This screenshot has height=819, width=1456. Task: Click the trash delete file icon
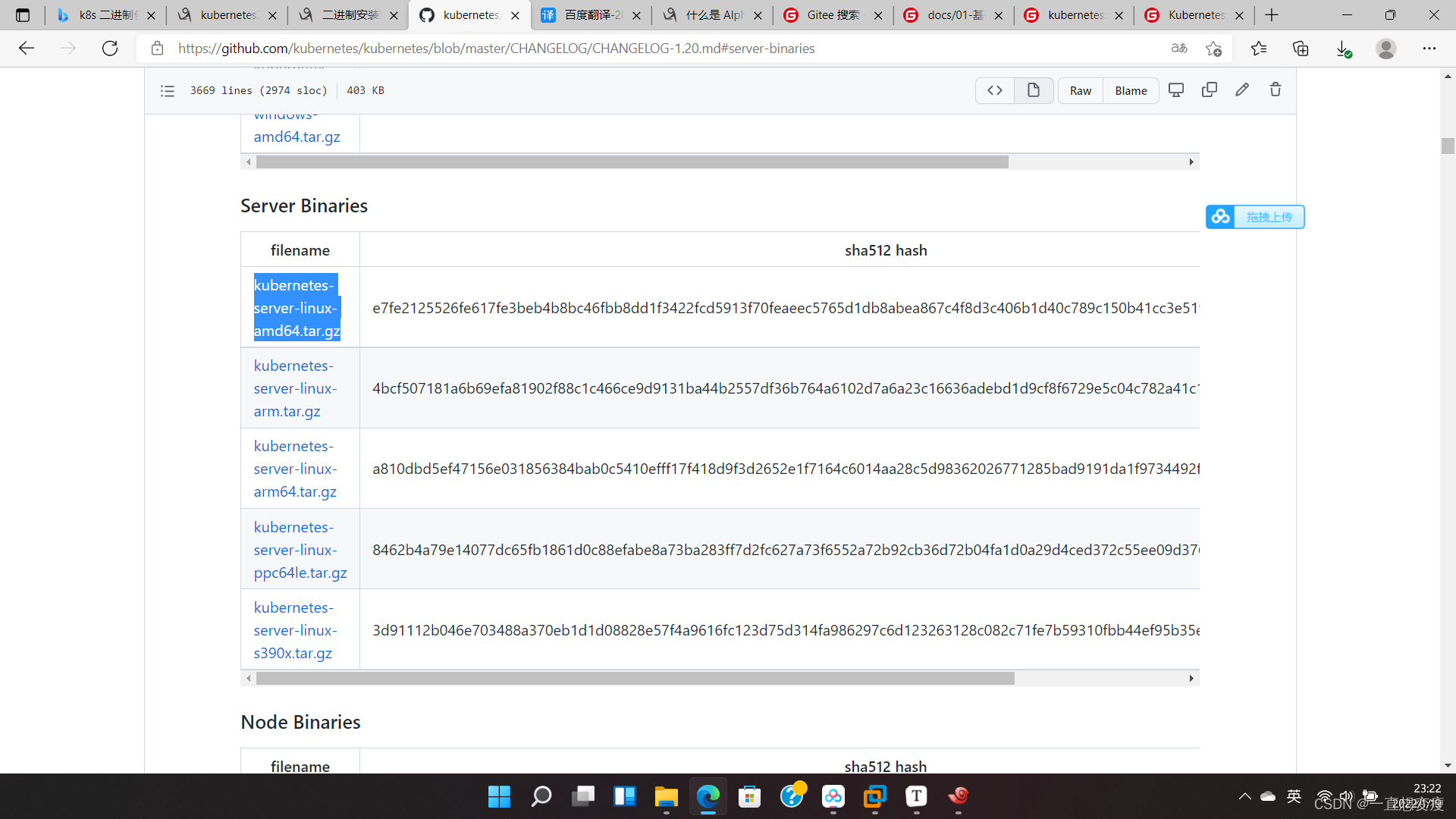click(1276, 90)
